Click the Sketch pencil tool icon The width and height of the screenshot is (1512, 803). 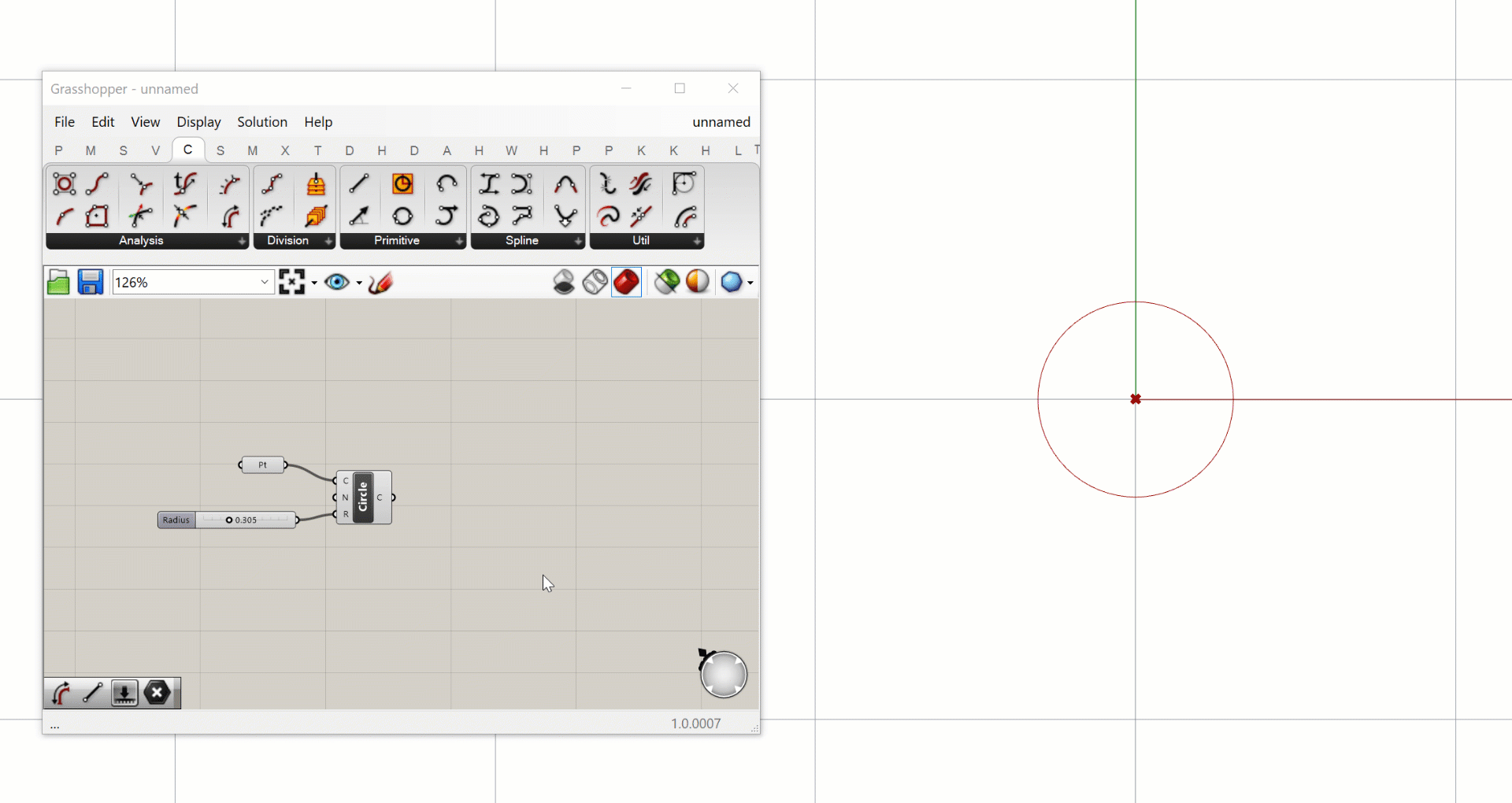click(x=380, y=282)
